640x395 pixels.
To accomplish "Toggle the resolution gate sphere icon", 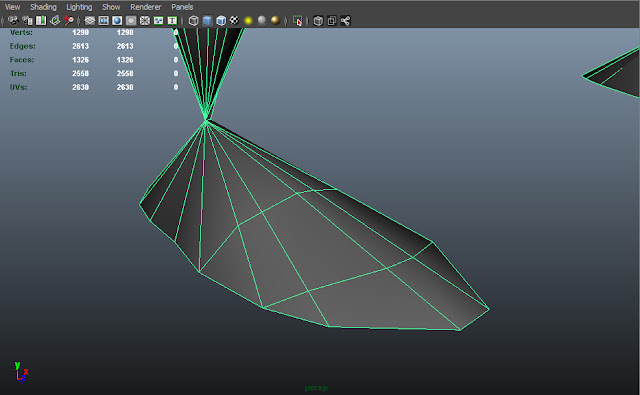I will (117, 20).
